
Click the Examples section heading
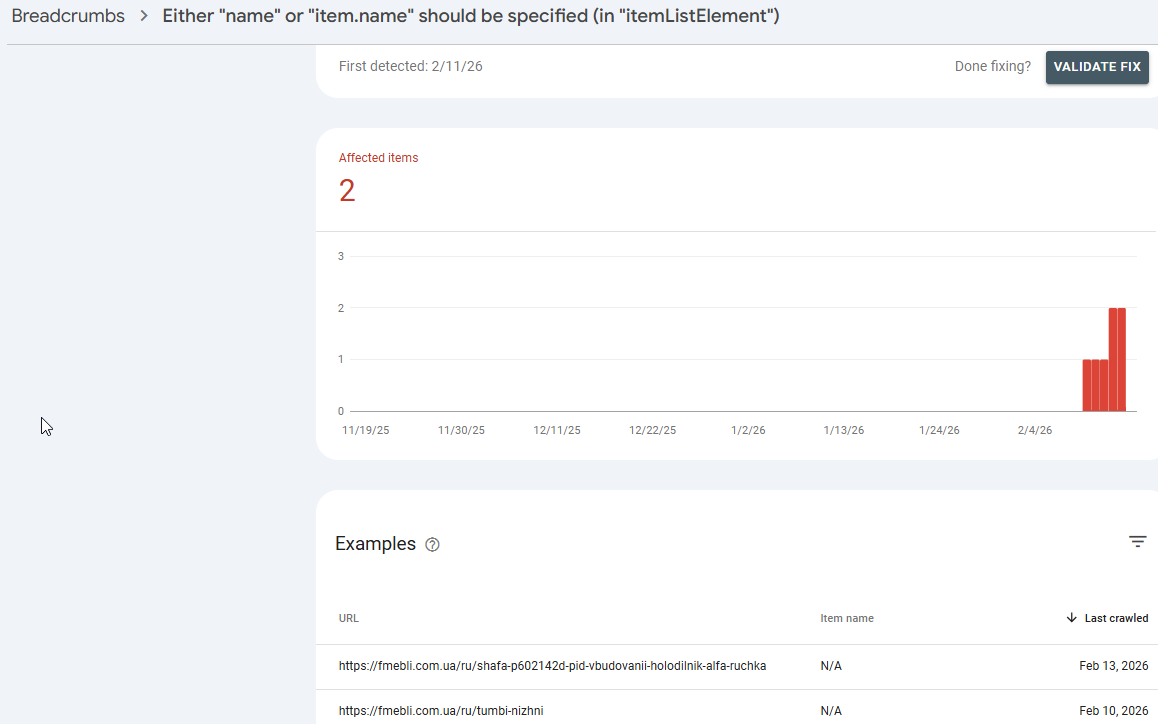(x=375, y=544)
